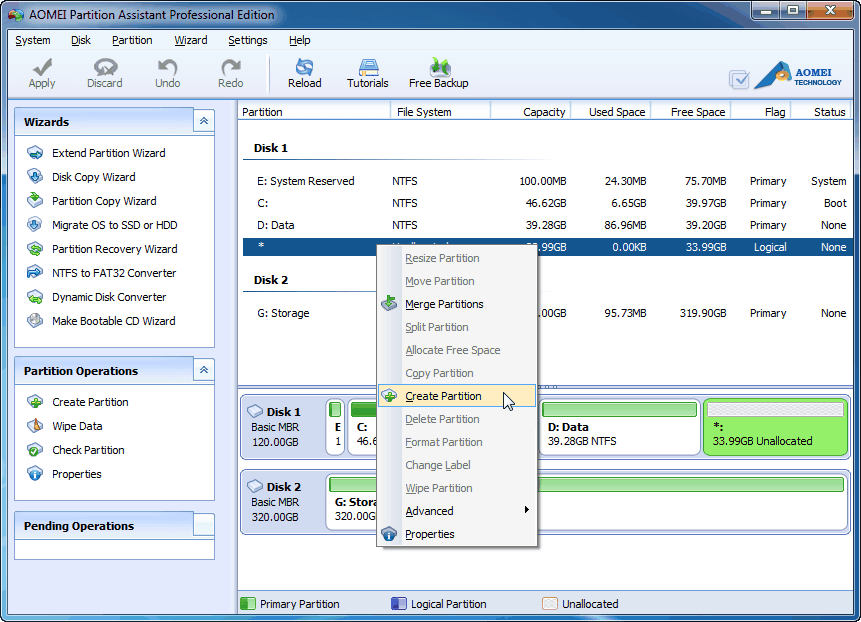Screen dimensions: 861x622
Task: Click the Disk 1 list heading
Action: [271, 148]
